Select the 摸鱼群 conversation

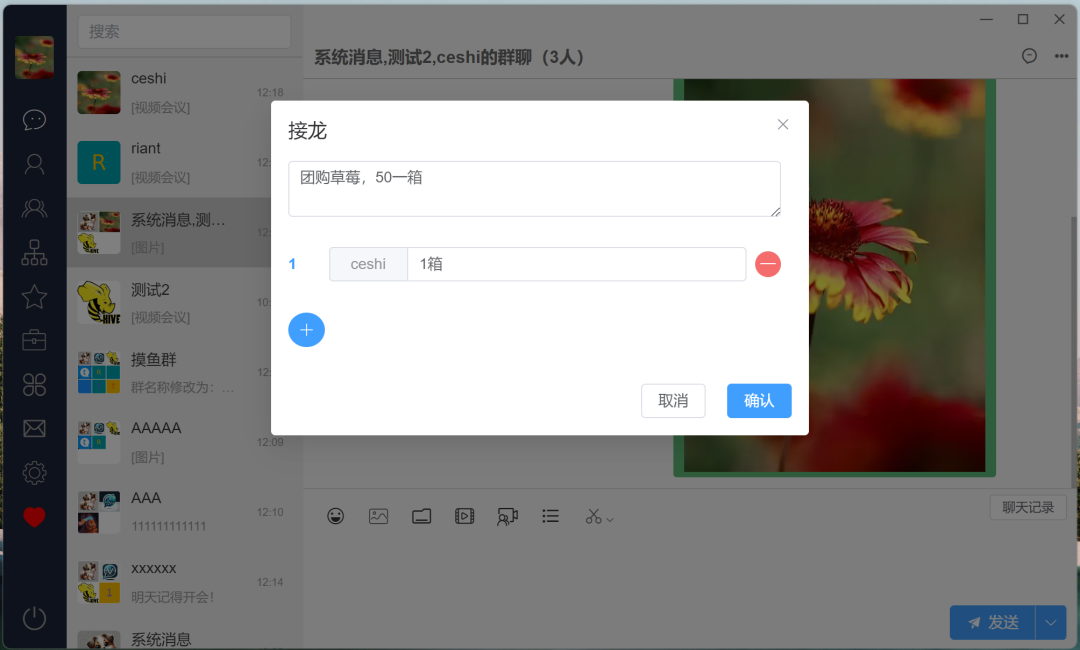[184, 372]
